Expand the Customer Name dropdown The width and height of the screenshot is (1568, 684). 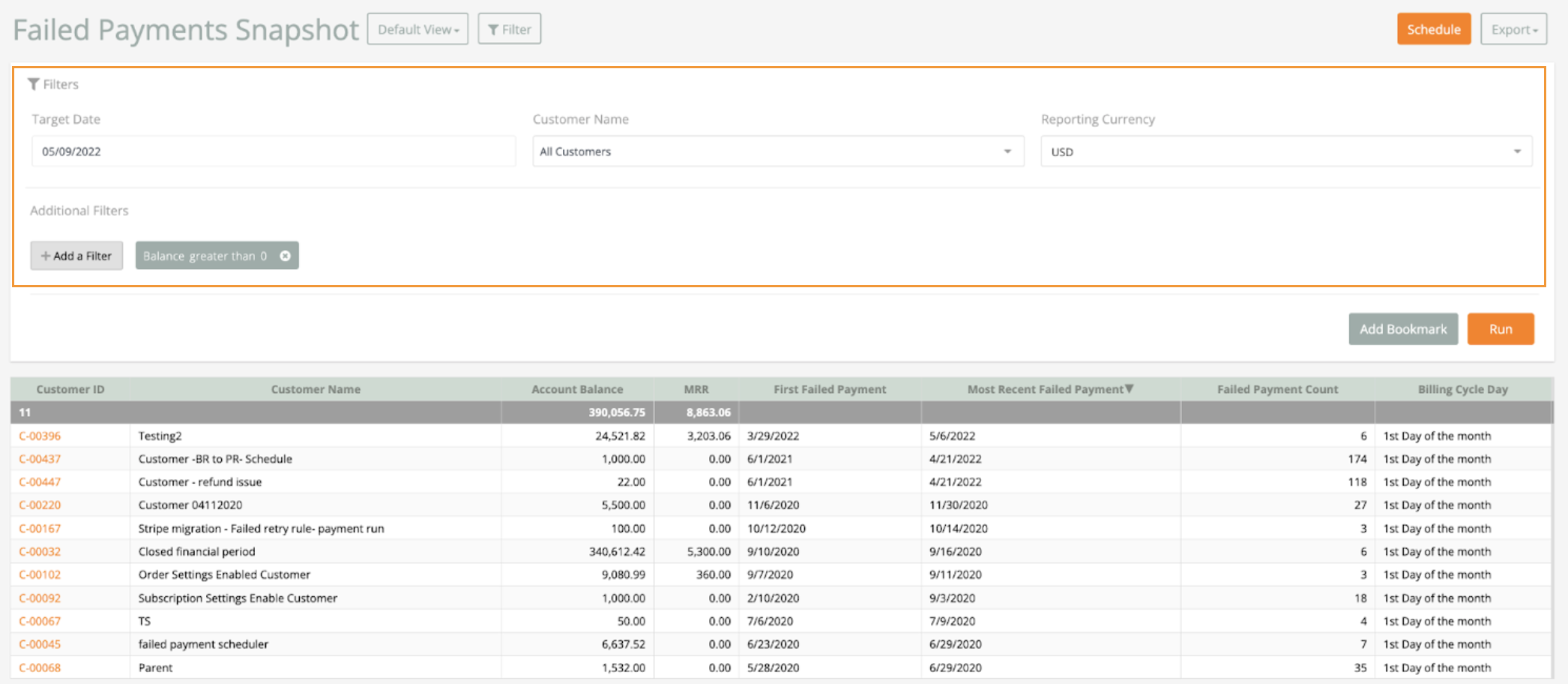(778, 151)
